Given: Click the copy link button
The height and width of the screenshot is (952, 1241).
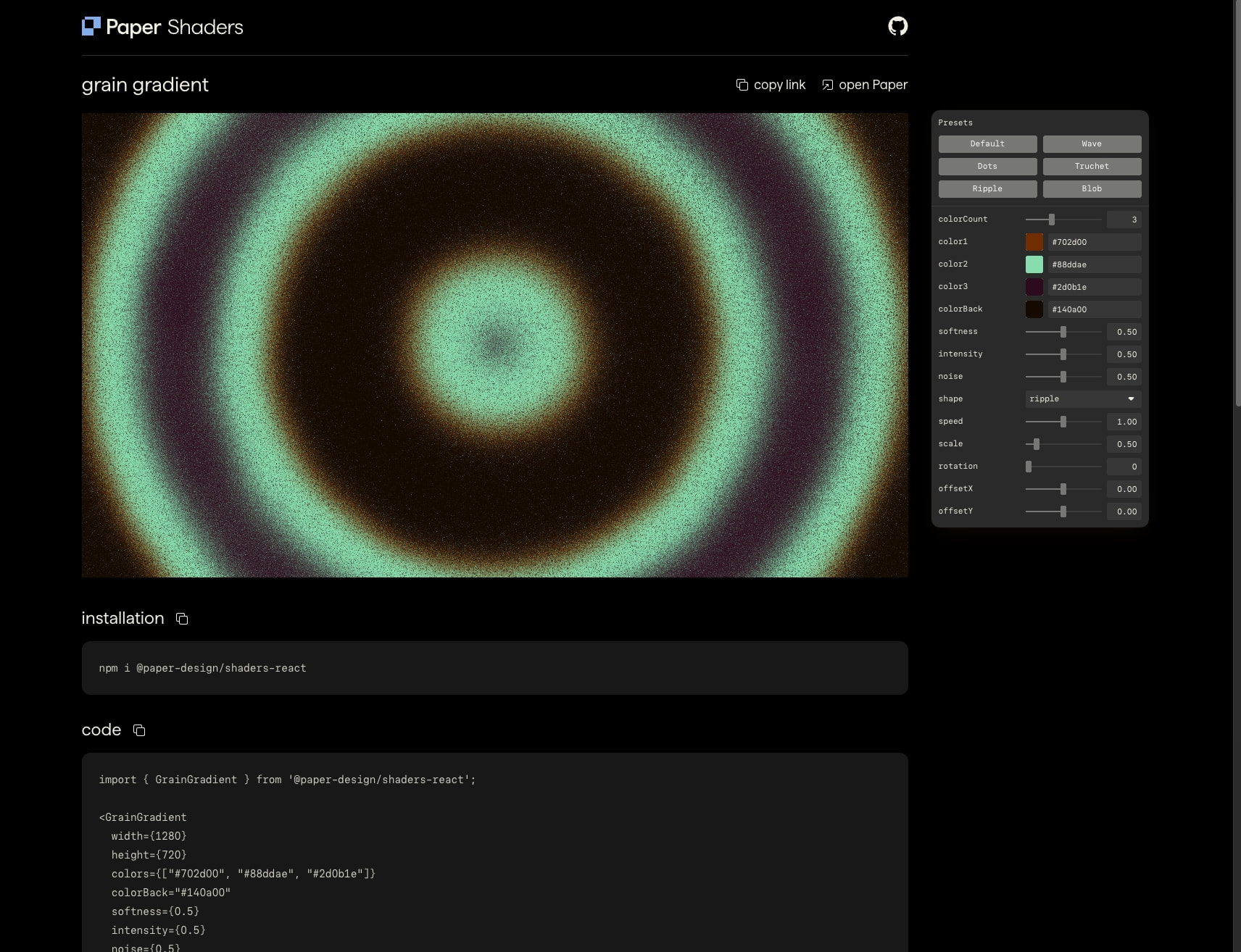Looking at the screenshot, I should tap(771, 85).
